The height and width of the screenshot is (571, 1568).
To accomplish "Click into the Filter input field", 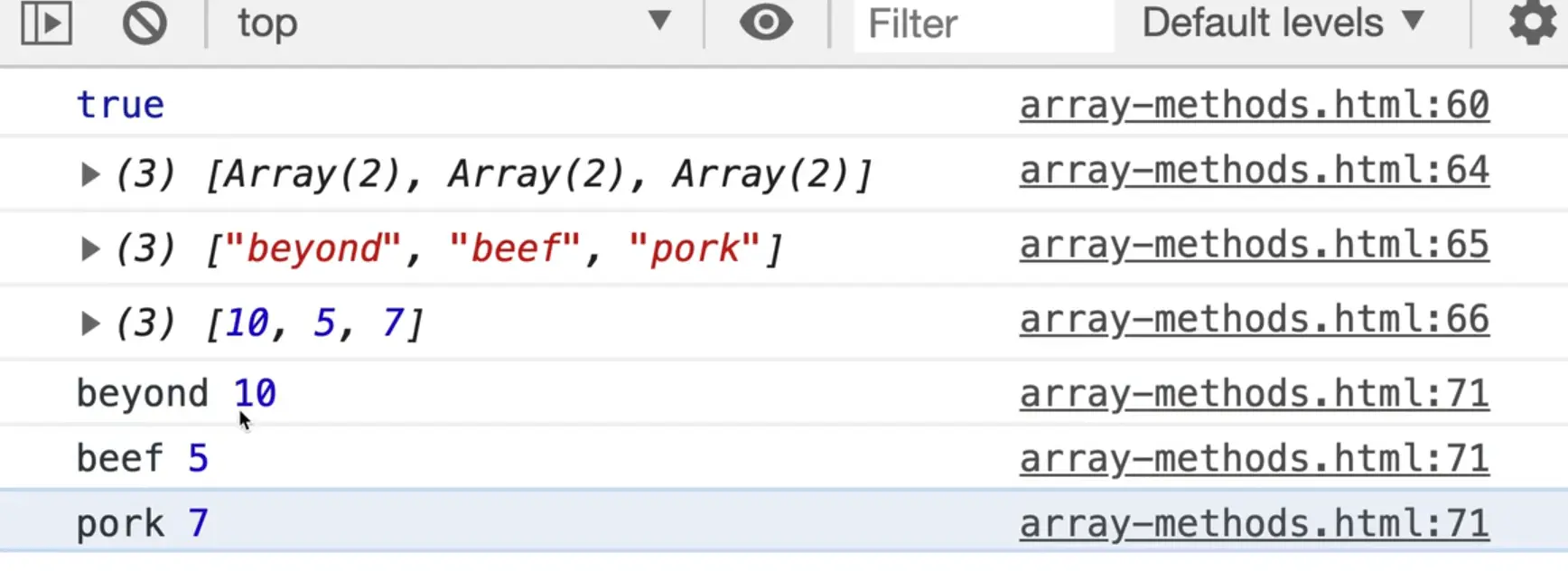I will 983,24.
